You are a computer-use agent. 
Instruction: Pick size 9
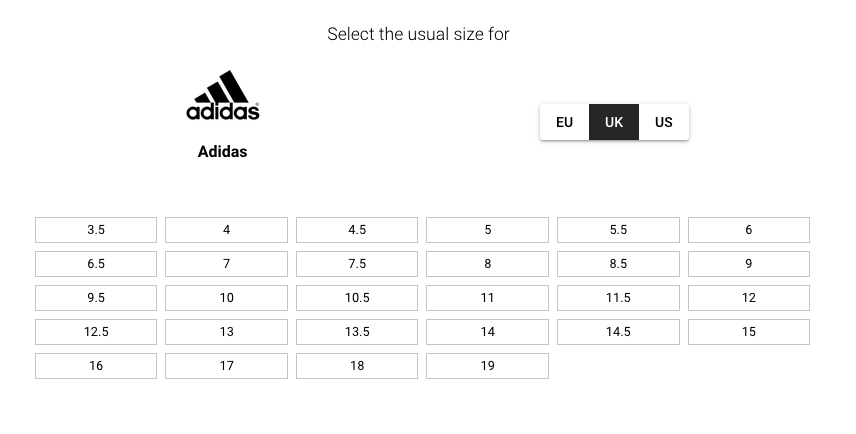(748, 264)
